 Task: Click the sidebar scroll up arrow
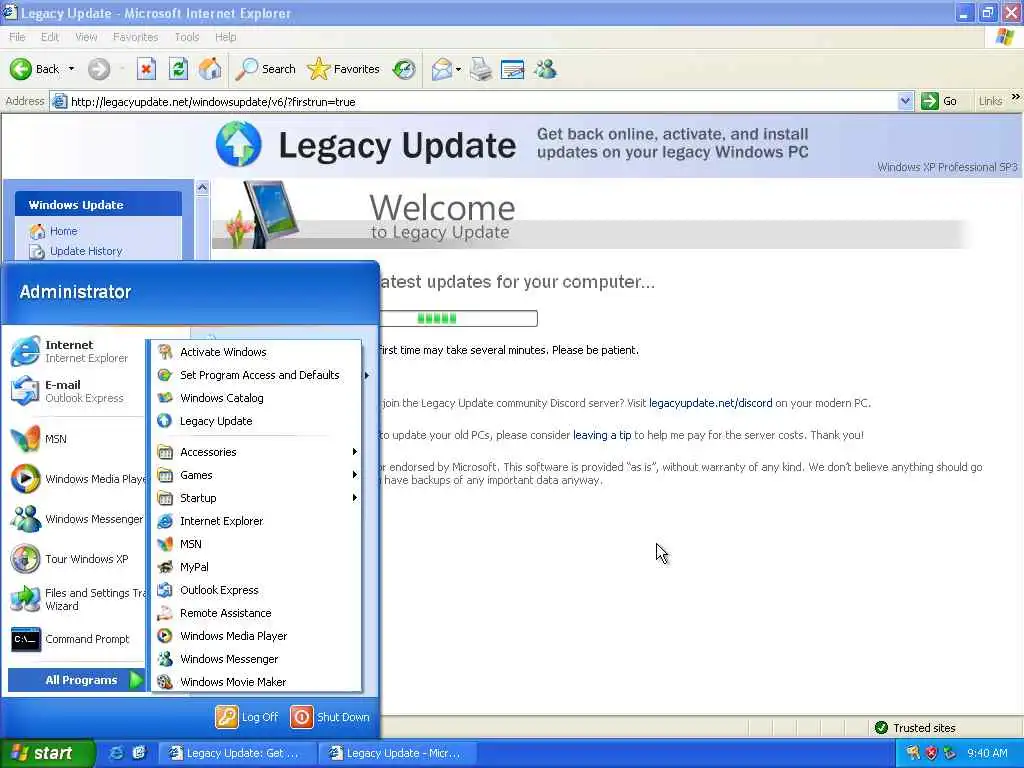click(202, 188)
